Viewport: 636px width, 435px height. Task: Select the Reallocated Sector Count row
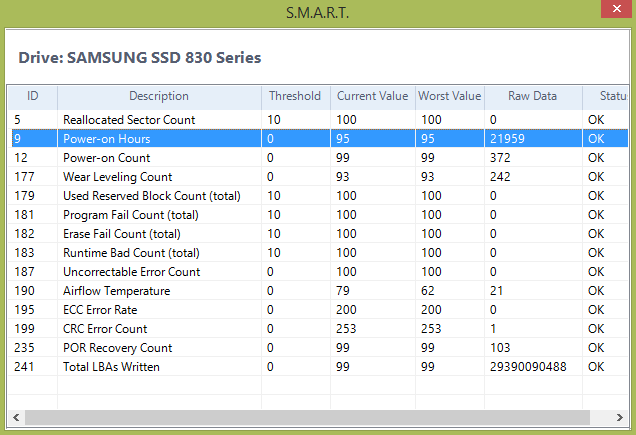[318, 120]
